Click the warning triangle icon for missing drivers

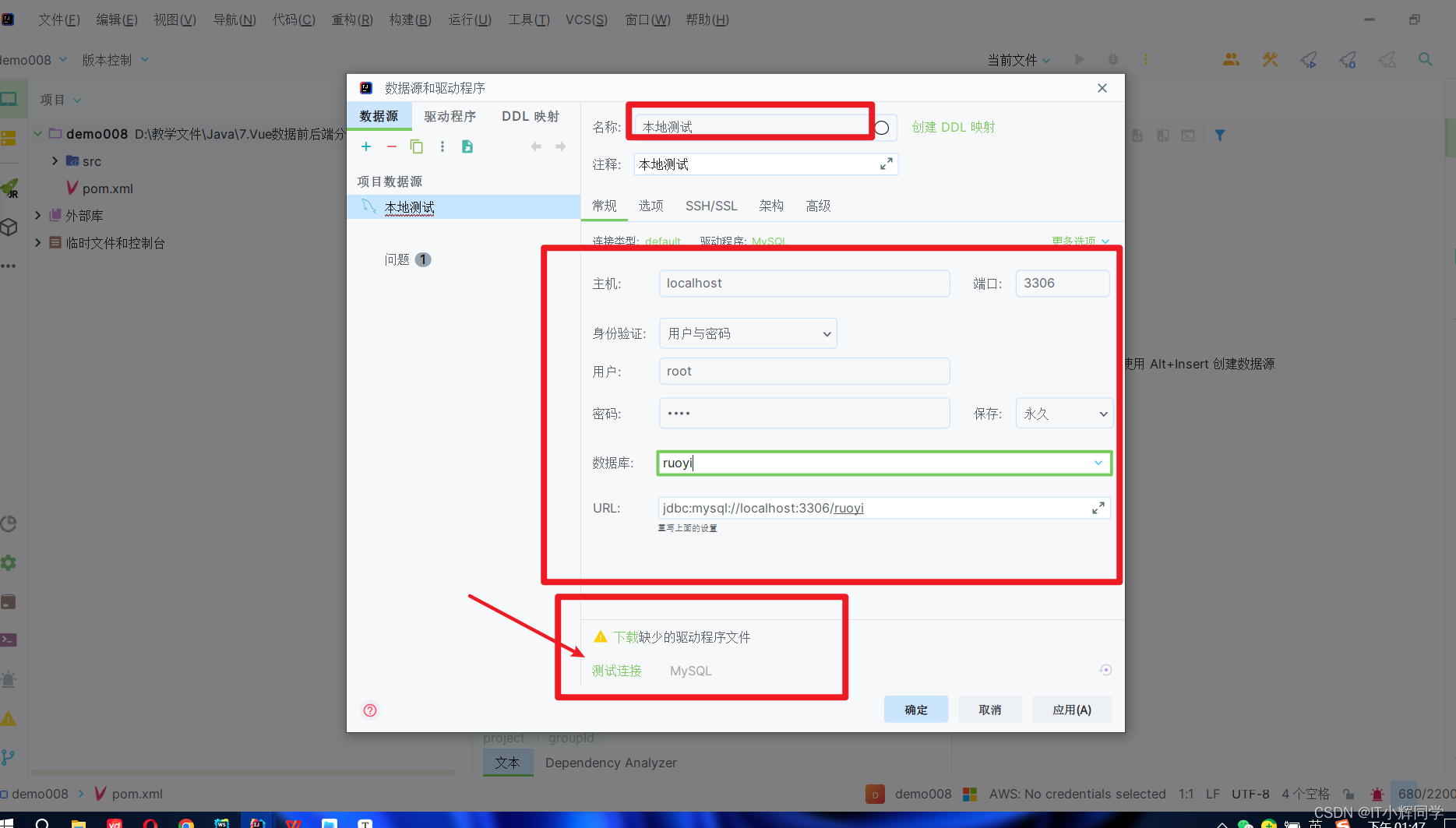[601, 636]
